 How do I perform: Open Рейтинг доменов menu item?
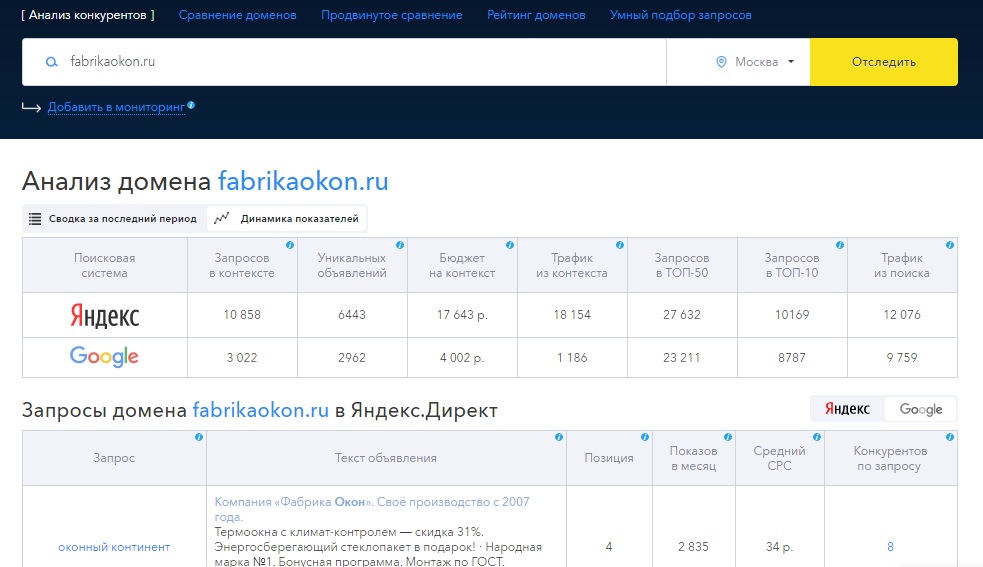click(536, 15)
